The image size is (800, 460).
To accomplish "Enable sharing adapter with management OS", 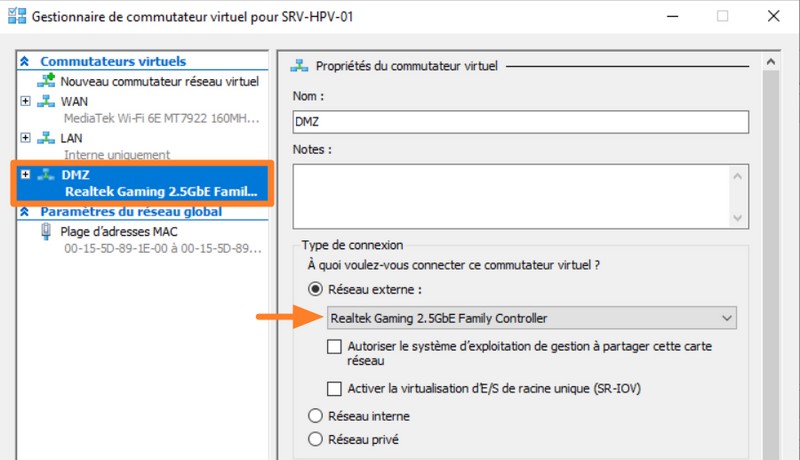I will pos(335,347).
